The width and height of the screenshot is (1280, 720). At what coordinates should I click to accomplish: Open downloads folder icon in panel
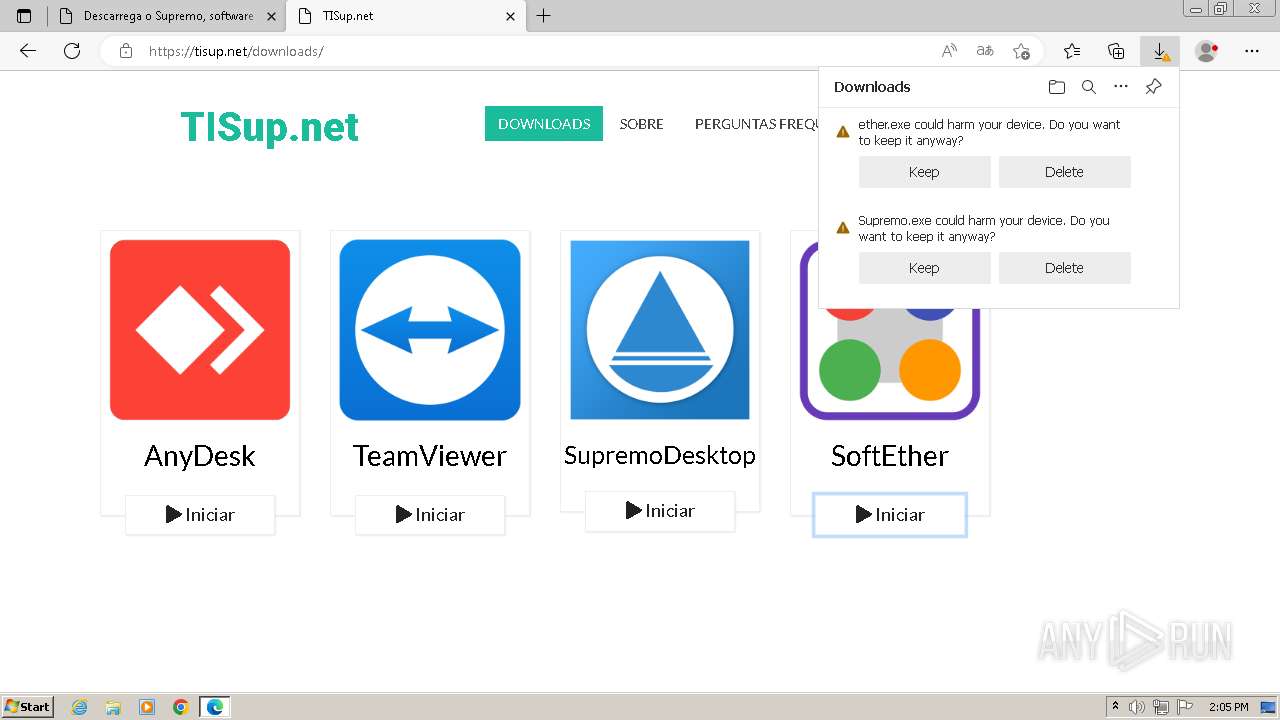click(x=1057, y=87)
